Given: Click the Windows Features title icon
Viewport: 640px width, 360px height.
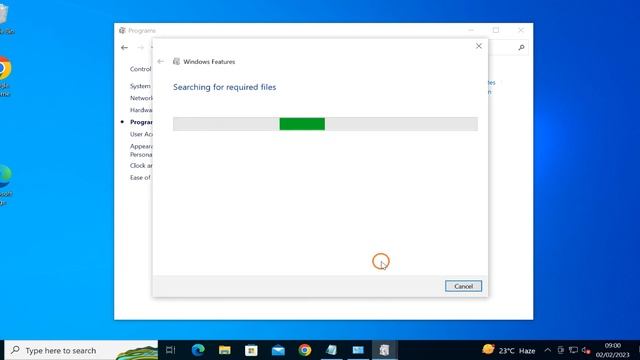Looking at the screenshot, I should pyautogui.click(x=176, y=62).
